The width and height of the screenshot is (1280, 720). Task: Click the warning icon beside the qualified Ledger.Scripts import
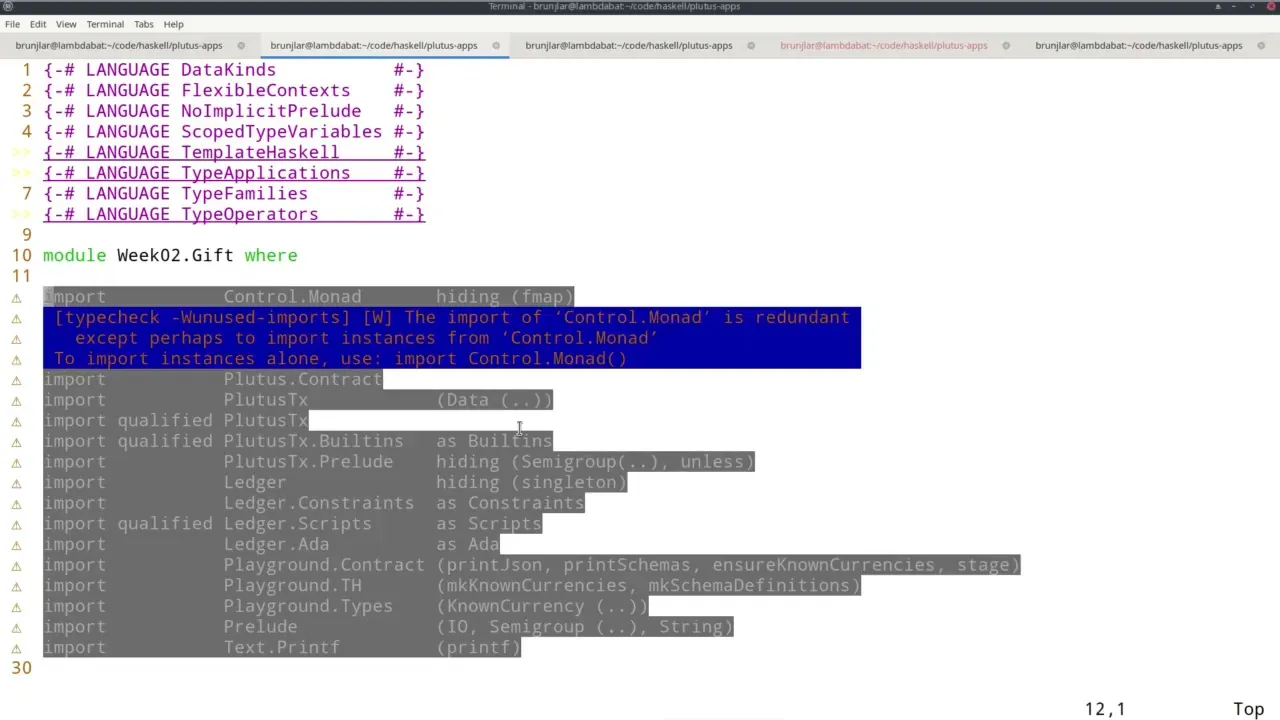16,523
